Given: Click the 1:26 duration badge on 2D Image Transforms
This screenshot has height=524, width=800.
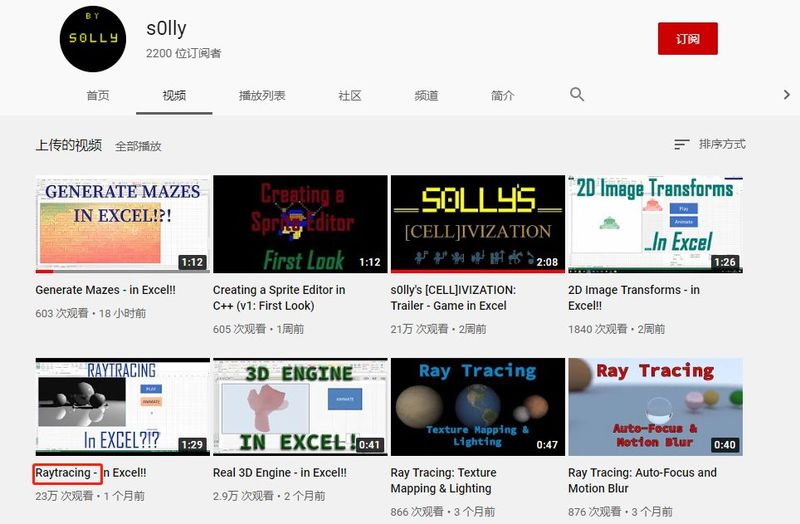Looking at the screenshot, I should tap(725, 262).
